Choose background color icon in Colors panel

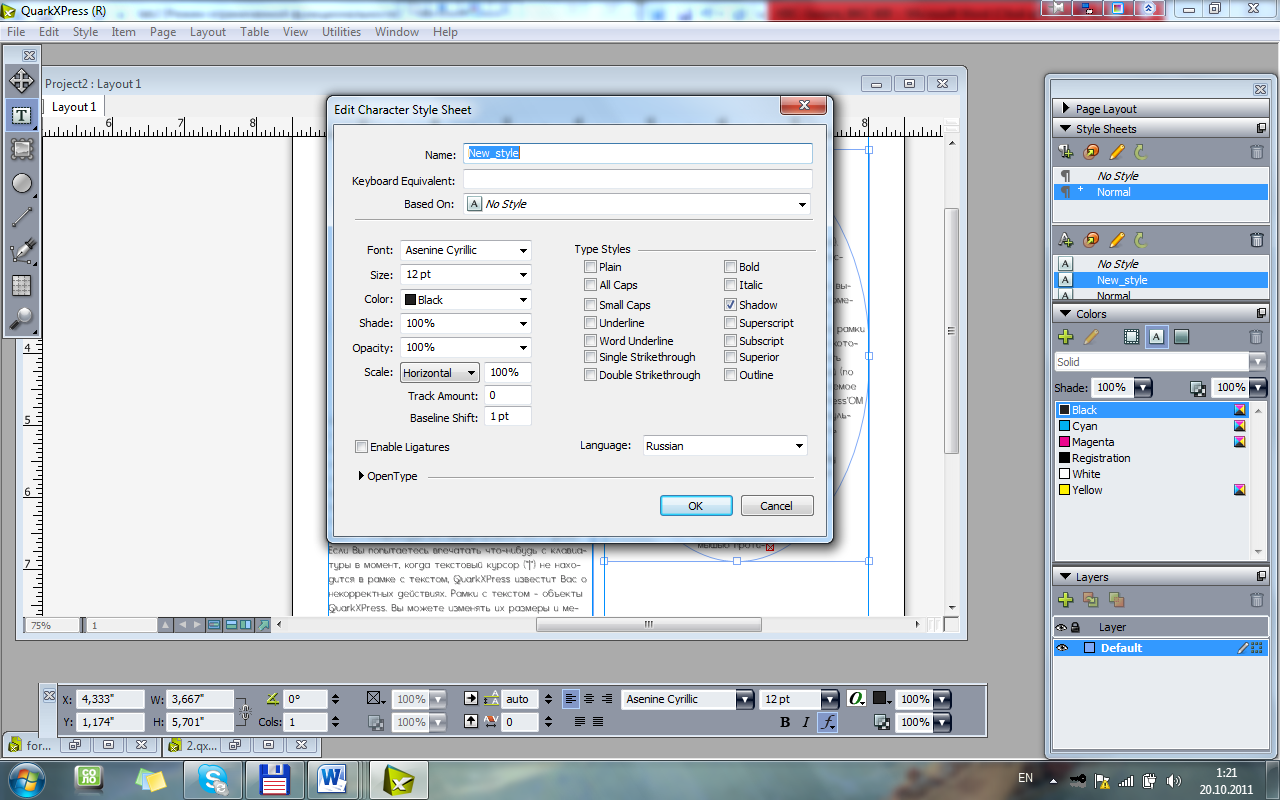(1182, 338)
